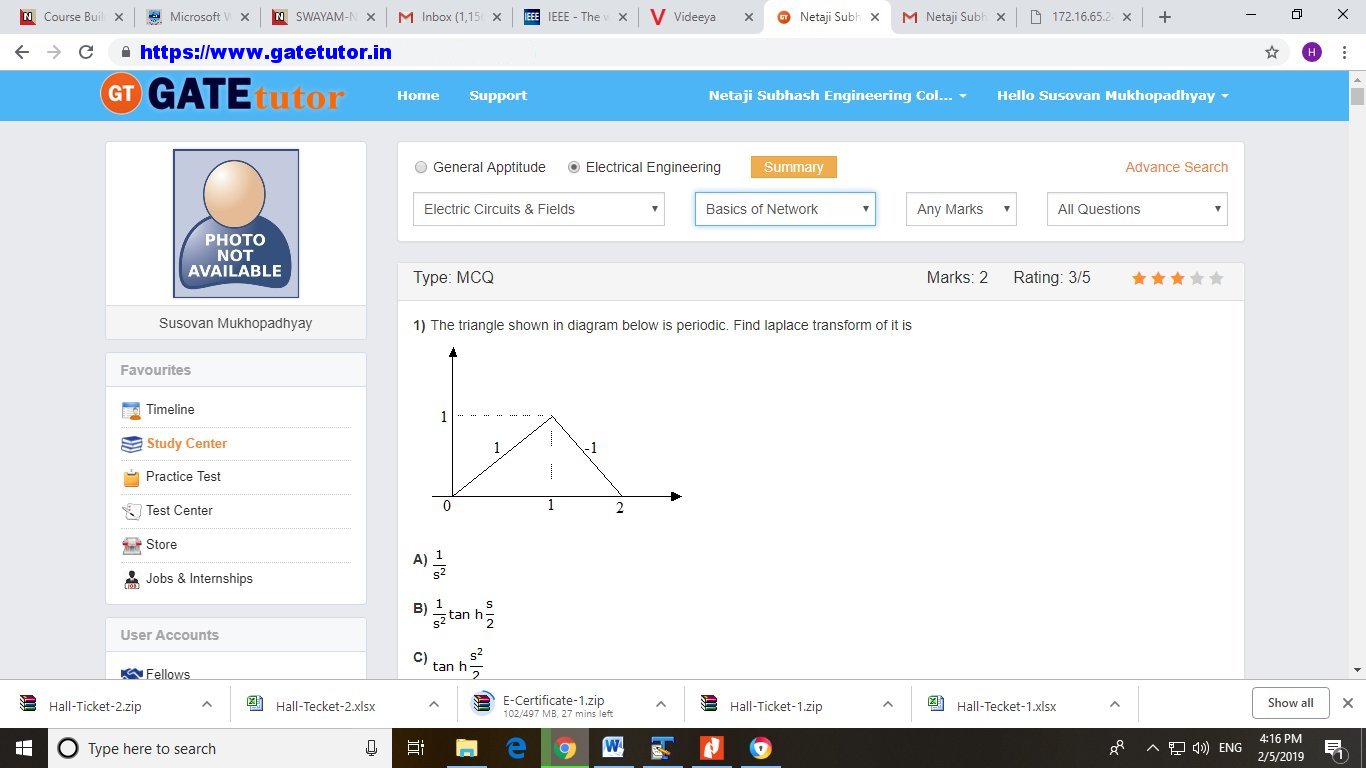Reload the page with refresh icon

pyautogui.click(x=86, y=52)
